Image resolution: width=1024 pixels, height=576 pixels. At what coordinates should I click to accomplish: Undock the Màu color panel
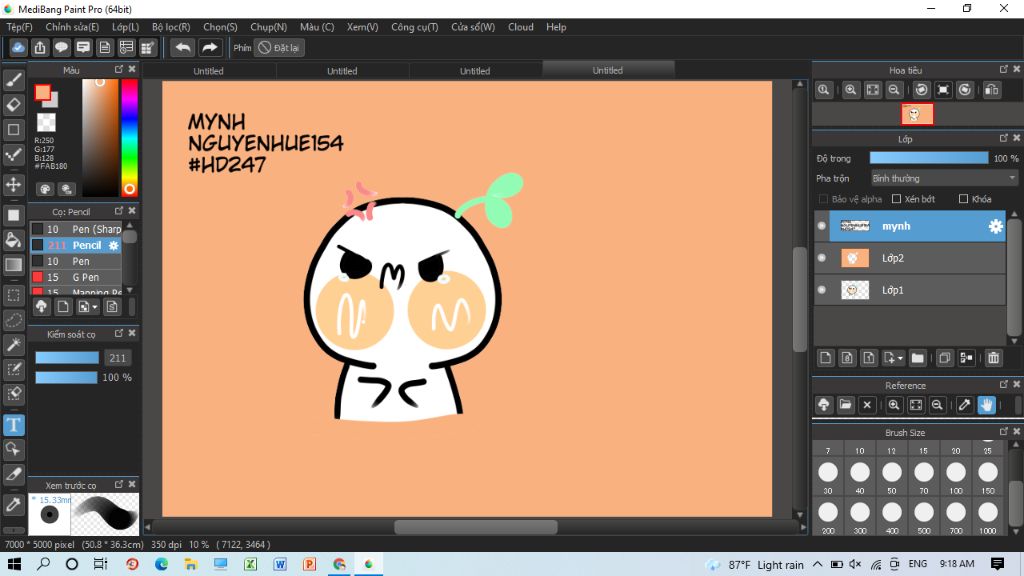tap(119, 69)
